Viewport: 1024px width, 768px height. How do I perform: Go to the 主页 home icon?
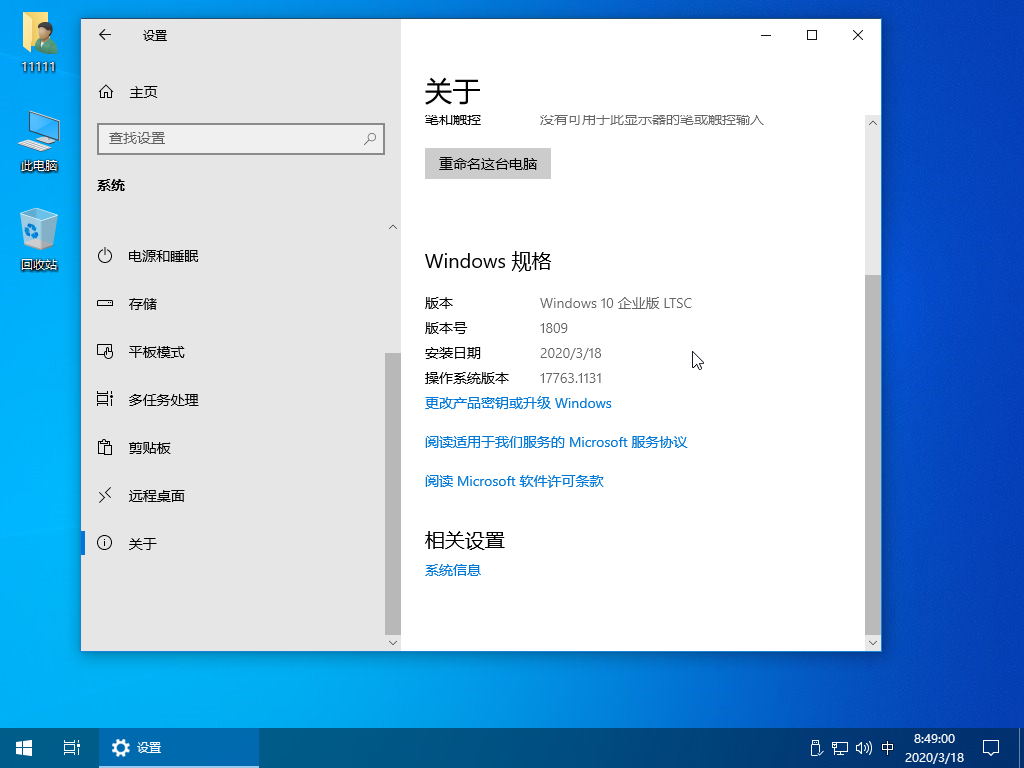click(x=106, y=92)
